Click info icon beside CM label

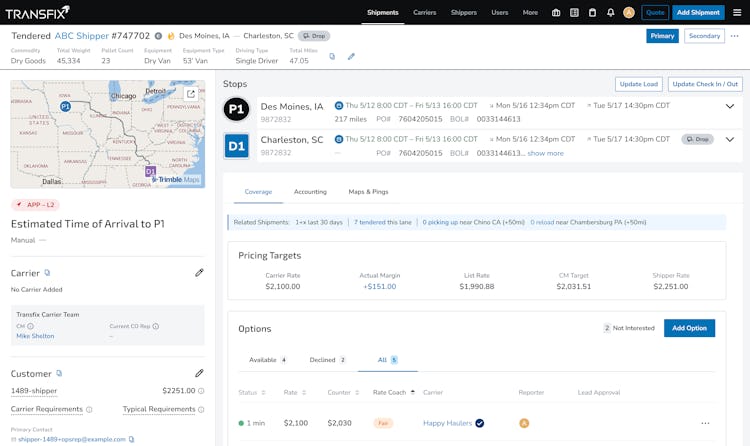click(31, 326)
